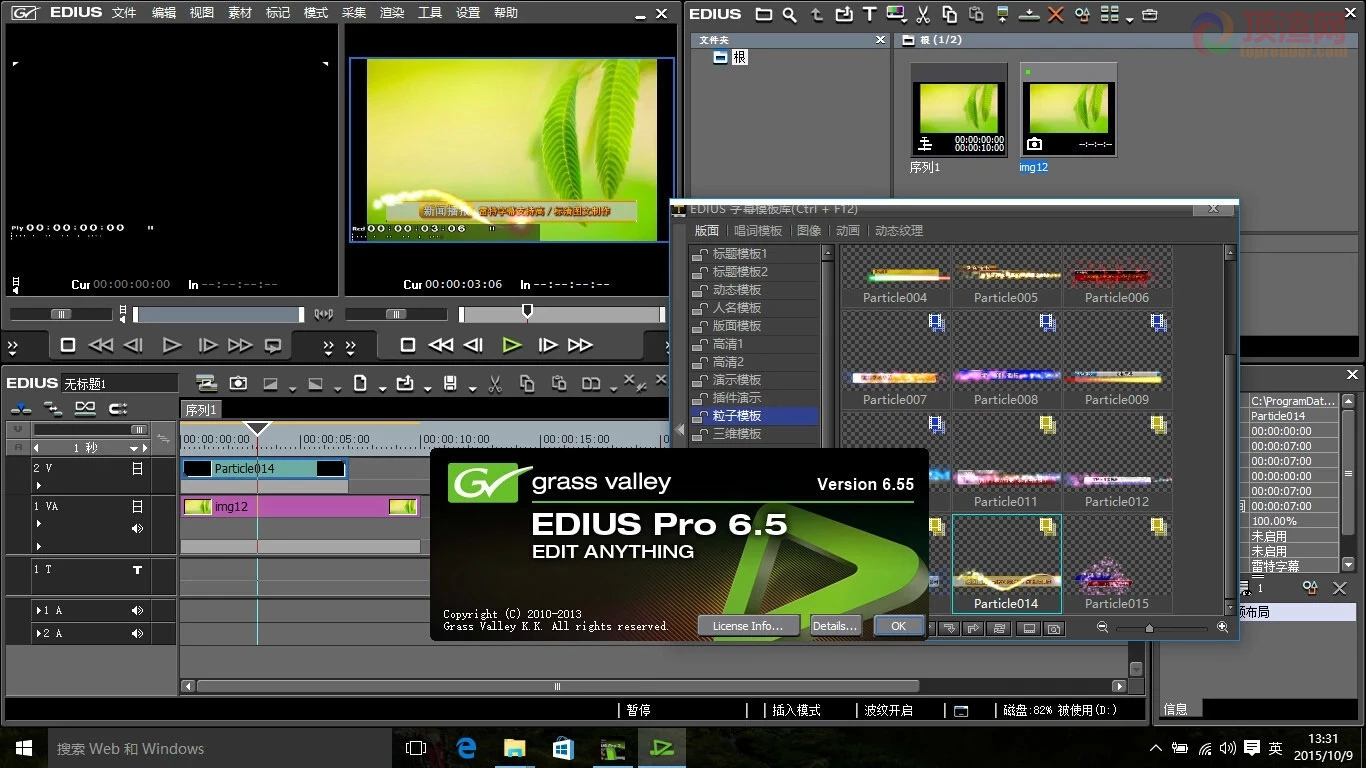Click the copy icon on timeline toolbar
This screenshot has width=1366, height=768.
(x=527, y=383)
